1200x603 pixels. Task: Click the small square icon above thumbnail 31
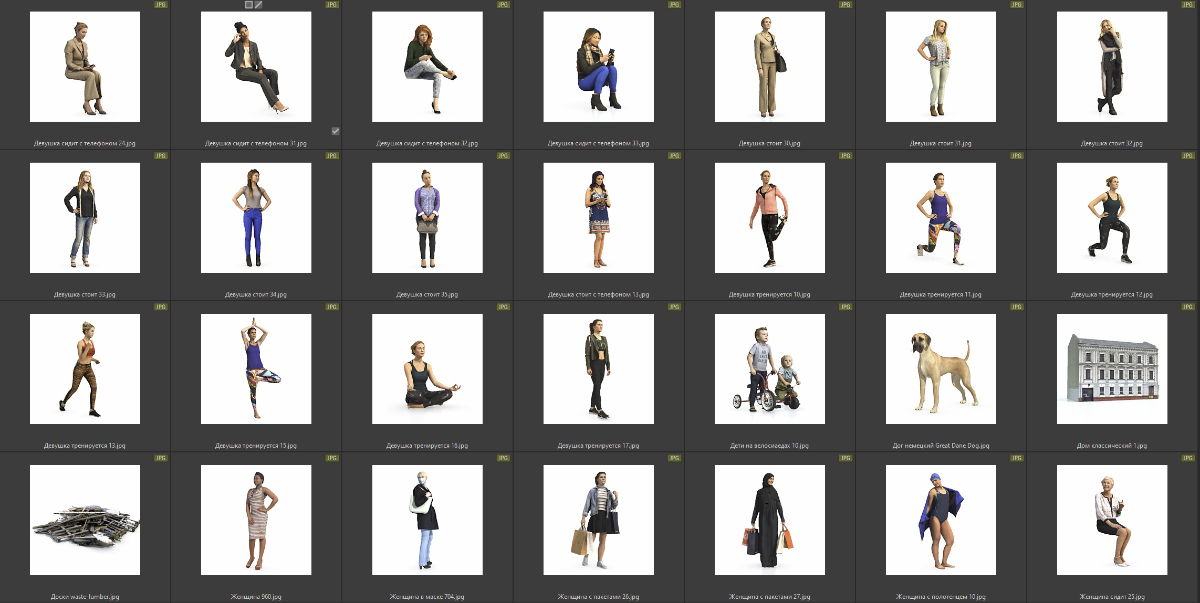coord(249,5)
